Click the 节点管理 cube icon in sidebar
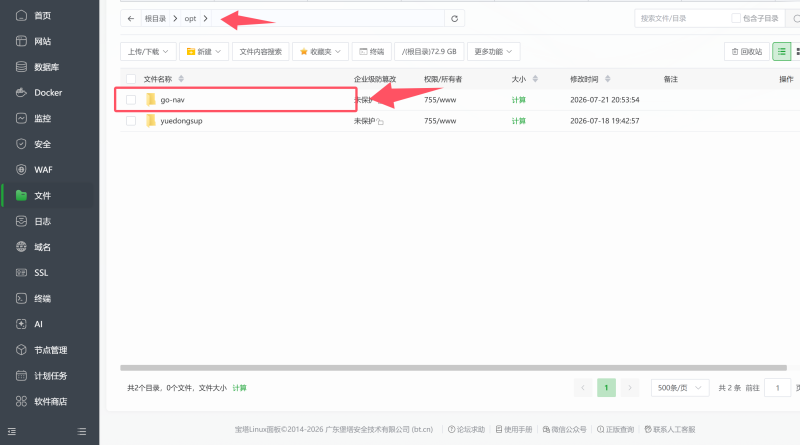The width and height of the screenshot is (800, 445). coord(21,350)
